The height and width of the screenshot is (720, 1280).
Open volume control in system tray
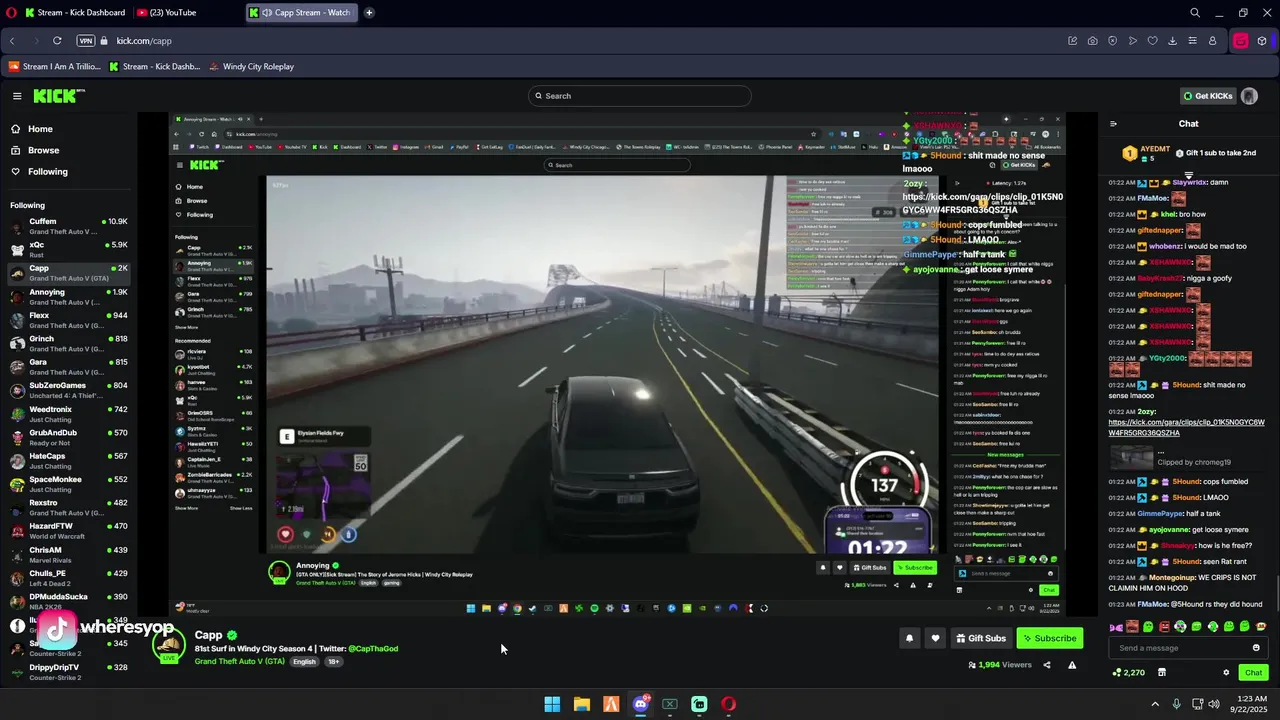click(1214, 704)
